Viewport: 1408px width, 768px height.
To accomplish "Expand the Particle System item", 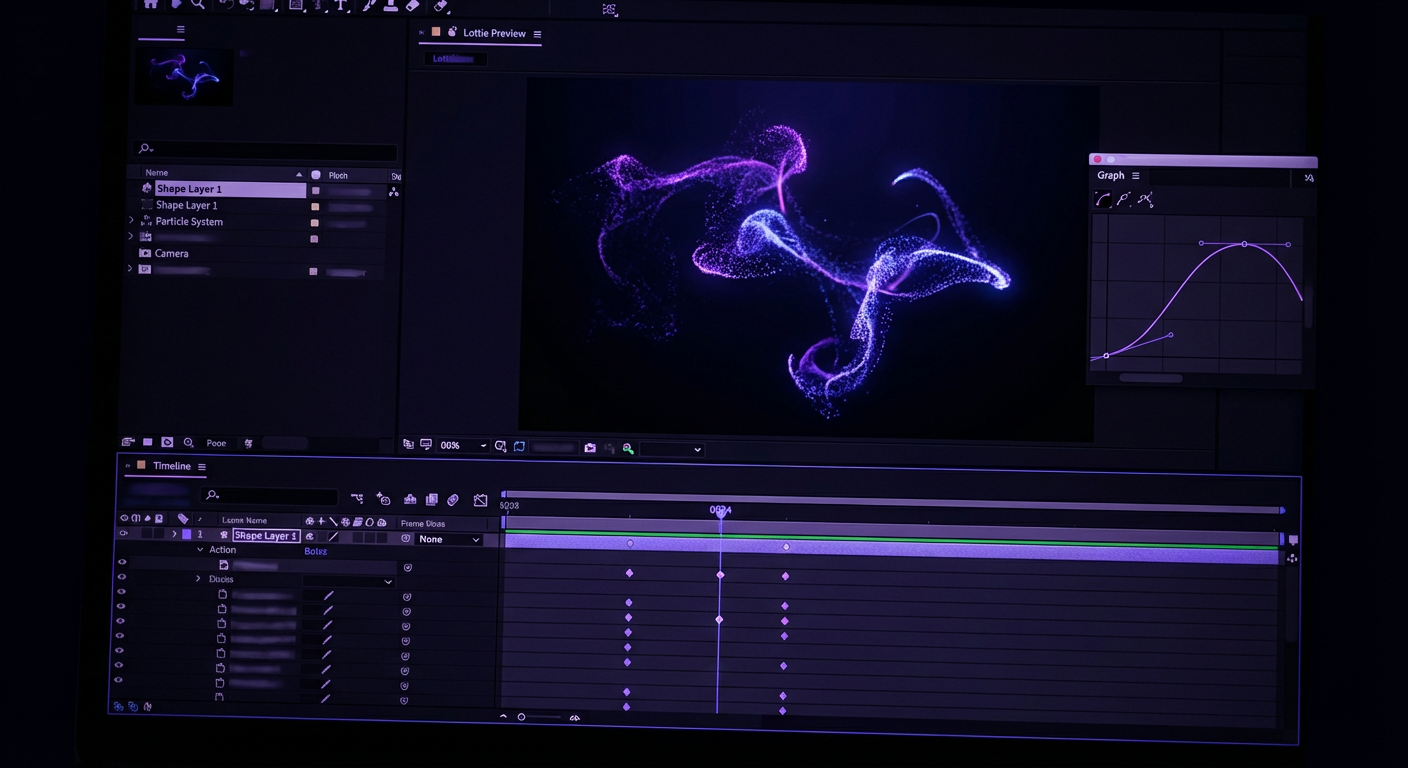I will pos(131,221).
